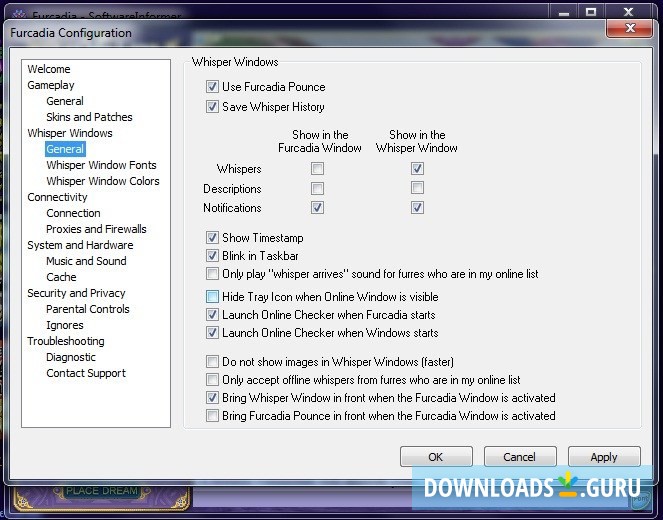This screenshot has width=663, height=520.
Task: Open Cache settings
Action: 61,277
